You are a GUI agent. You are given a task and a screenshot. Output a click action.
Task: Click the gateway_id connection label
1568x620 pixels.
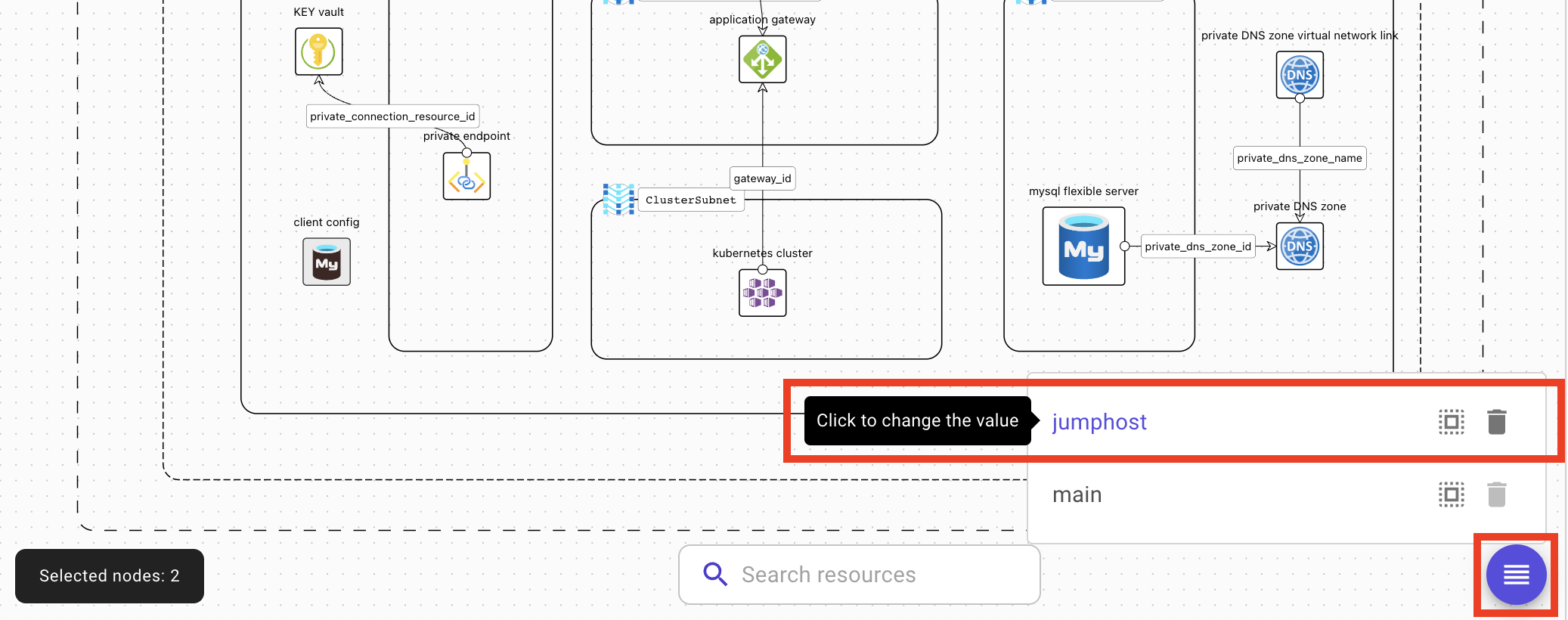coord(762,178)
